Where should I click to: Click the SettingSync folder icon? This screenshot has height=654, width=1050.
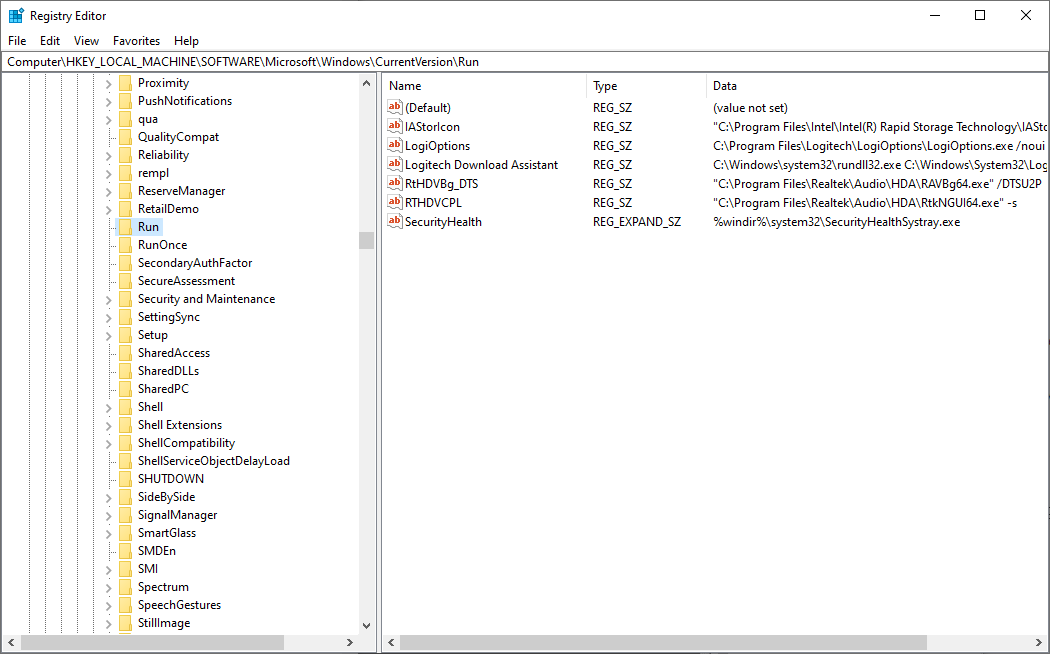(125, 317)
